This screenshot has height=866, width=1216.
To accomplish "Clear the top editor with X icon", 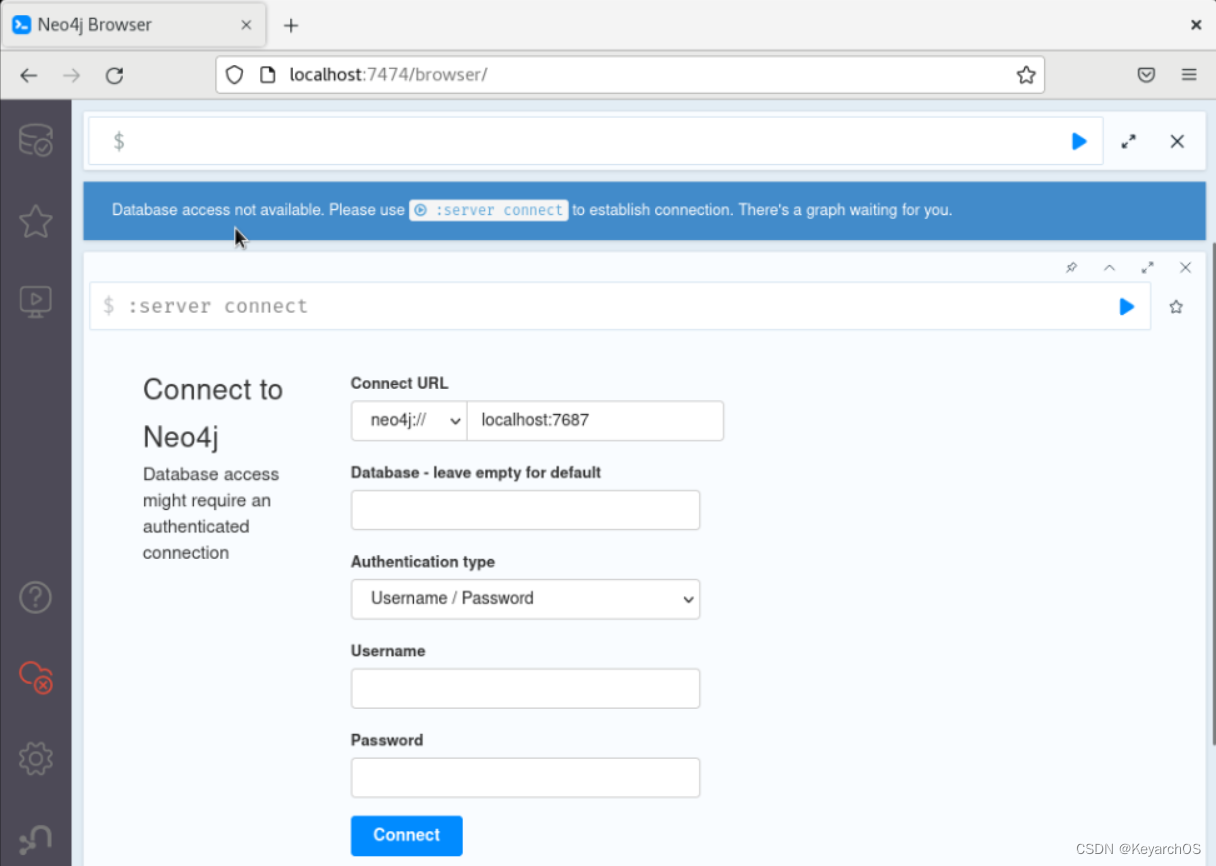I will (1177, 142).
